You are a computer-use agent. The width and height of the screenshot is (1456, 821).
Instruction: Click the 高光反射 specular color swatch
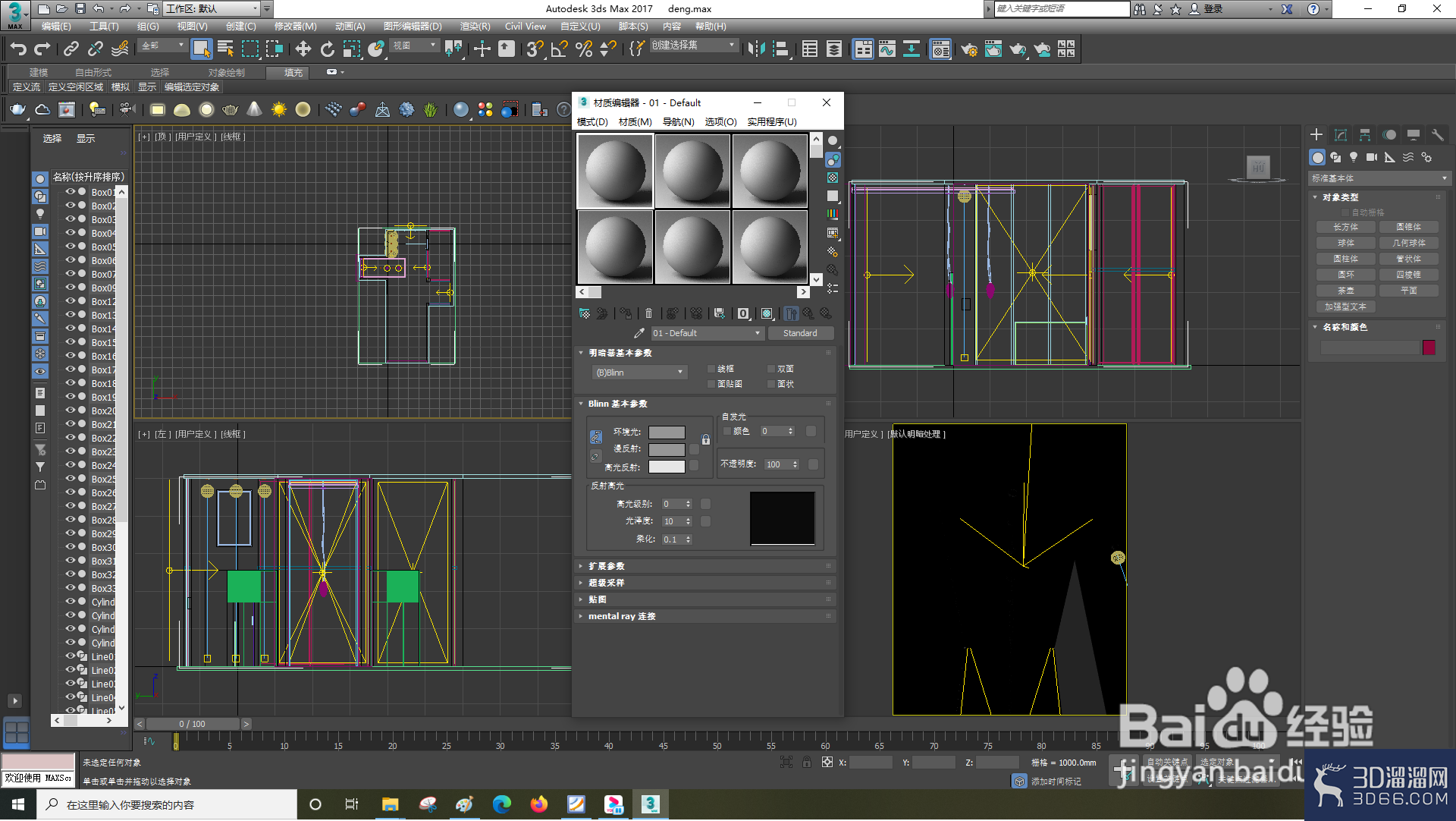point(667,467)
